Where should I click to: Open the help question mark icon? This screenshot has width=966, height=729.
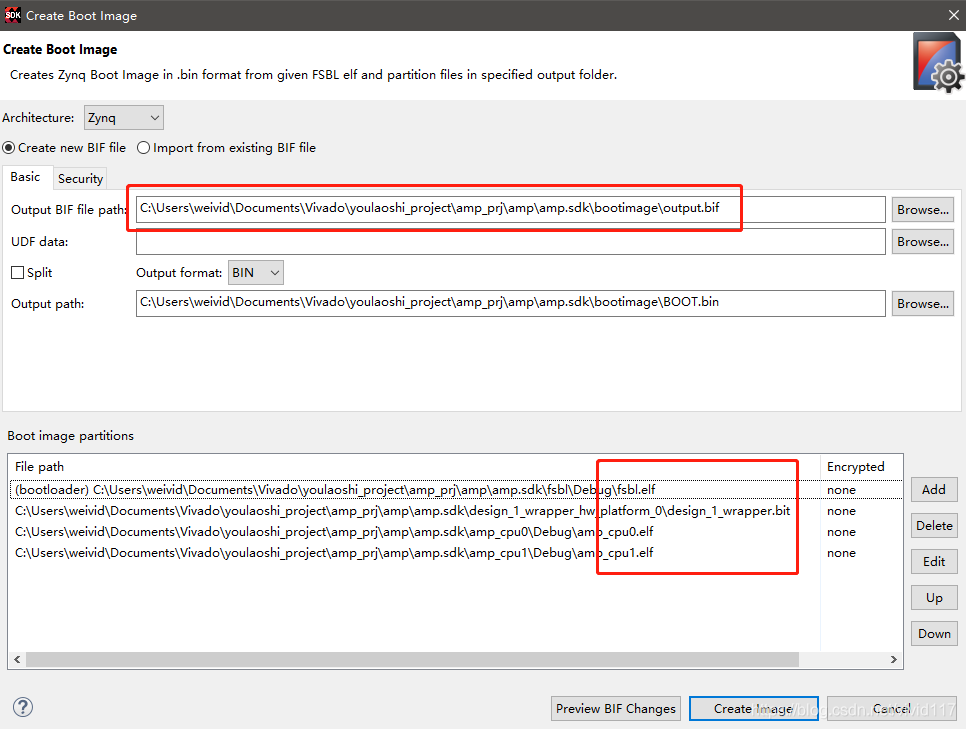(23, 707)
